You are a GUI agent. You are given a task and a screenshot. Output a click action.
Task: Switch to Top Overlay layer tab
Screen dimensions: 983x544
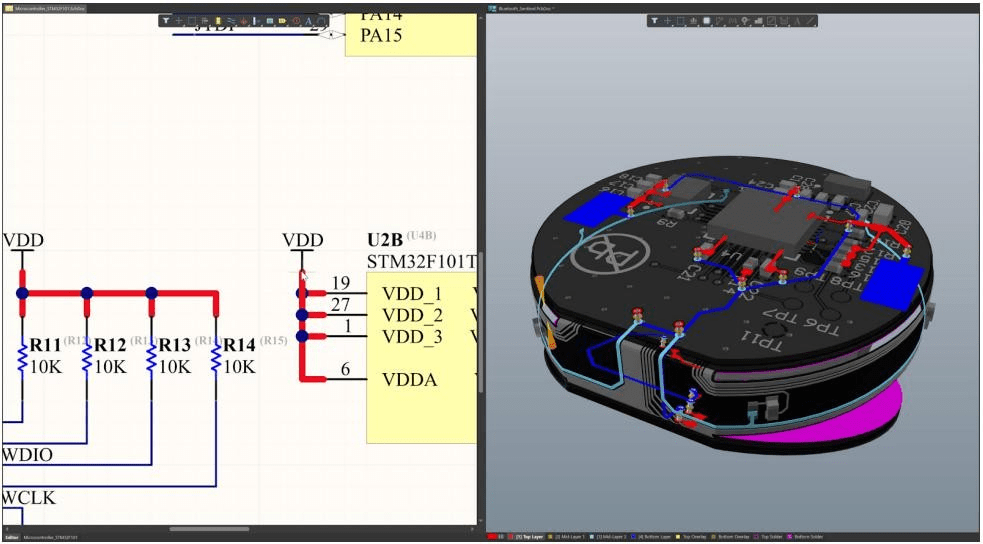click(x=691, y=537)
